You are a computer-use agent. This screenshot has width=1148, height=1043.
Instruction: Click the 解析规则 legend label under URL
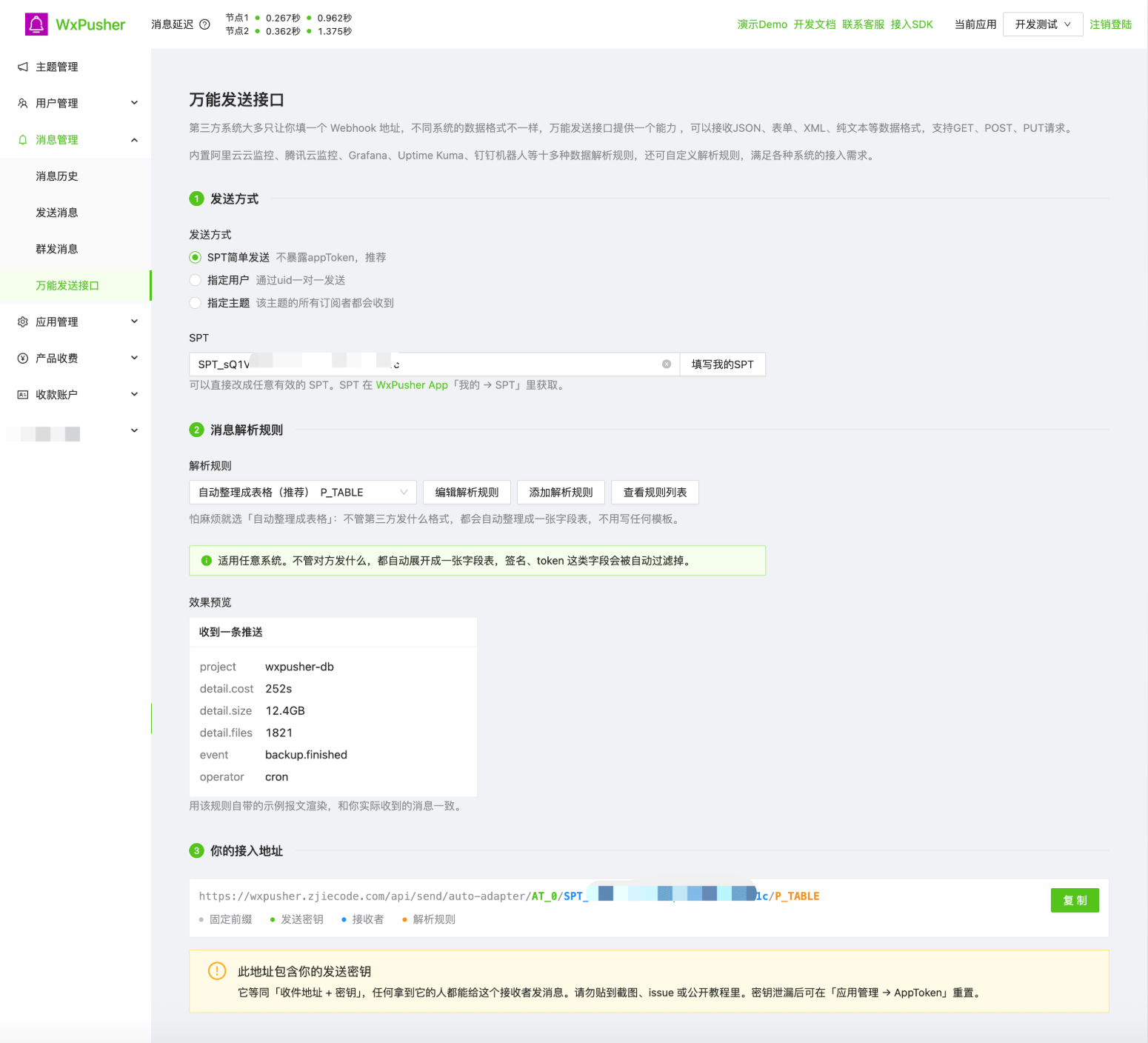click(x=434, y=919)
